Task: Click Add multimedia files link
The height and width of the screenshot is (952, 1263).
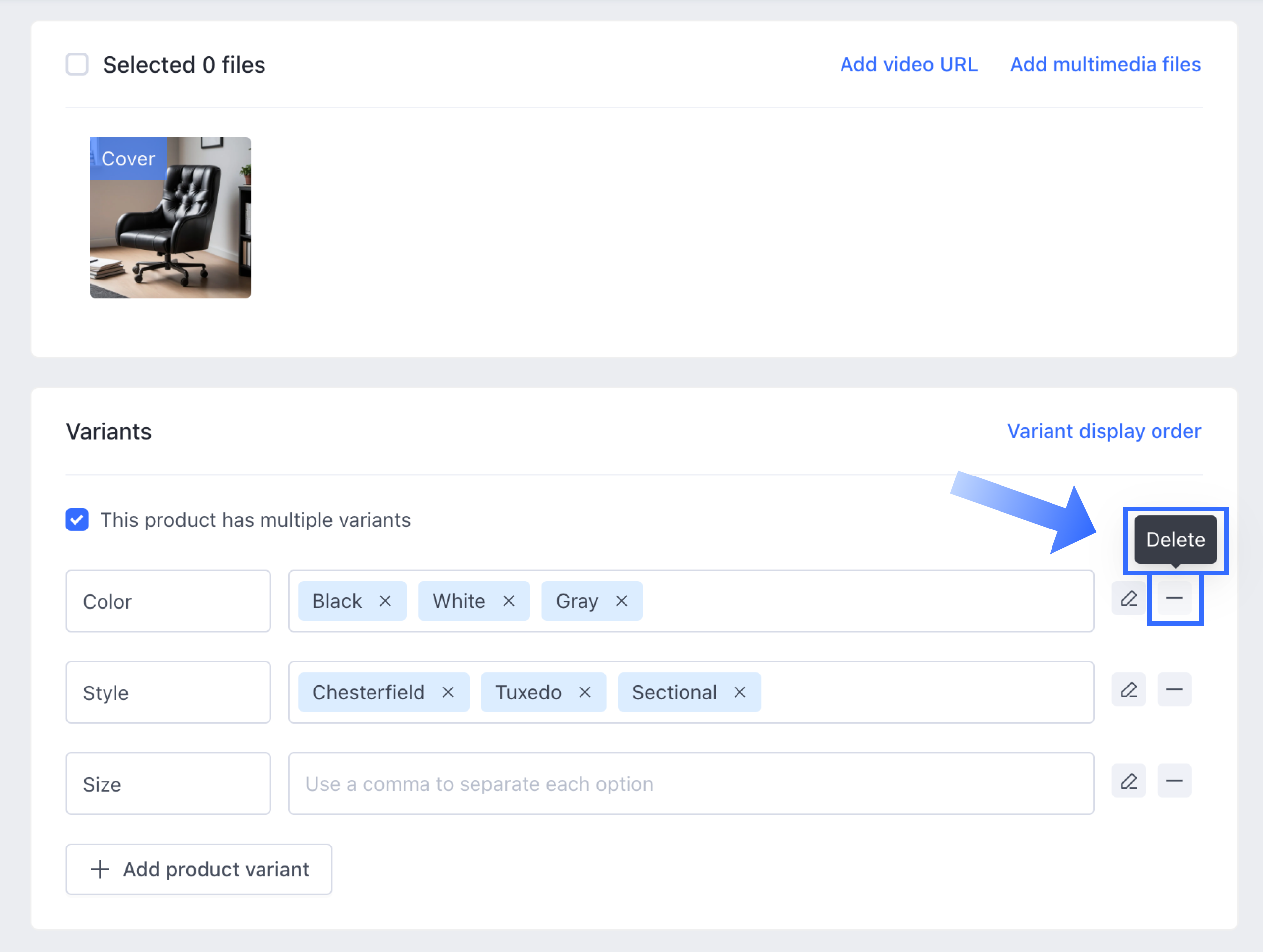Action: coord(1105,64)
